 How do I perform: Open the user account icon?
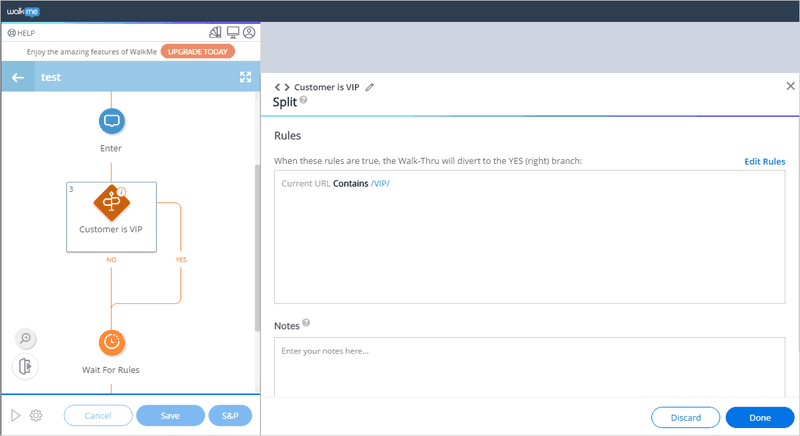(x=249, y=33)
